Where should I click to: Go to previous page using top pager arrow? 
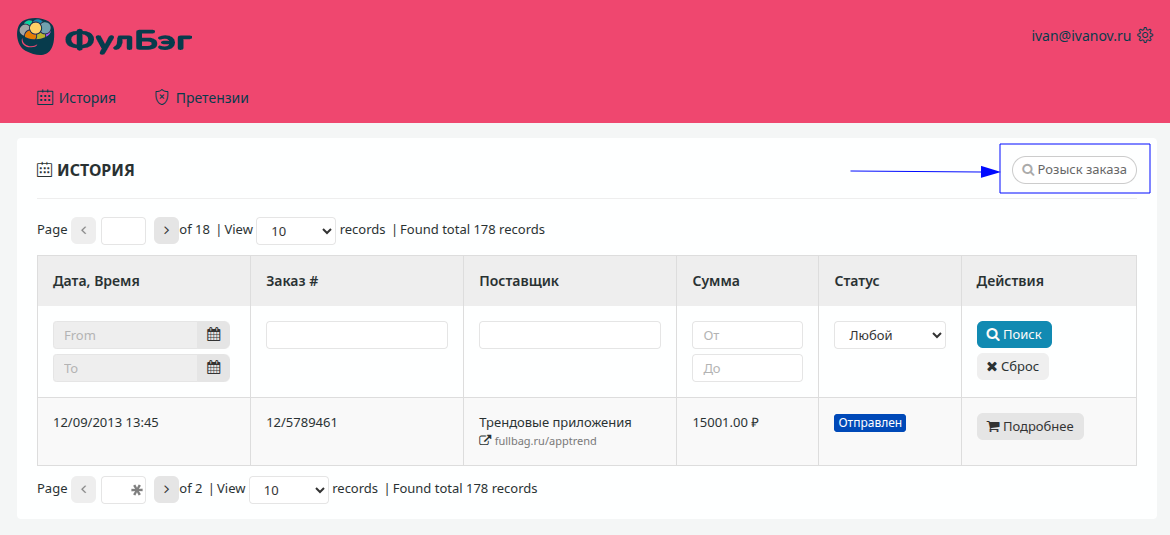pyautogui.click(x=84, y=230)
